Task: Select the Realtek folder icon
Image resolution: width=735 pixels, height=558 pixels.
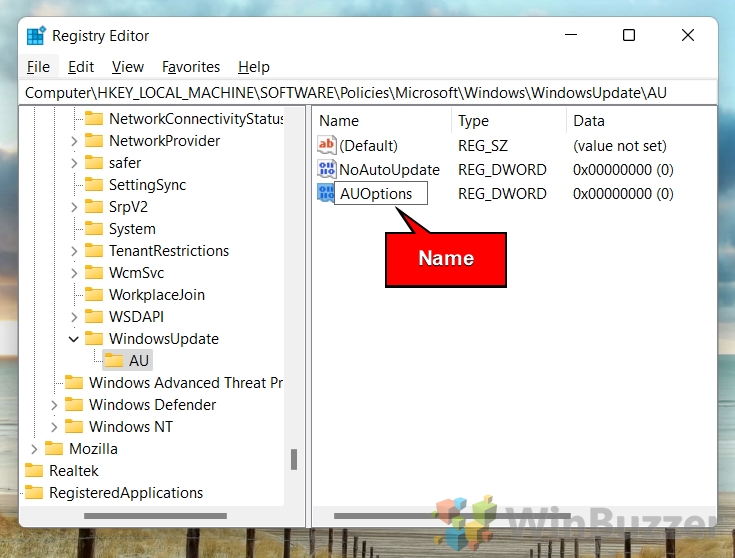Action: [x=34, y=471]
